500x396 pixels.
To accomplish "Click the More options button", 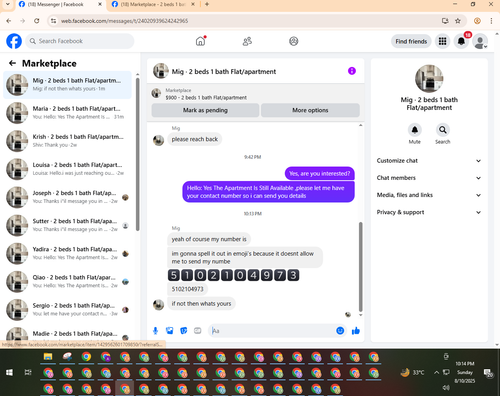I will (310, 110).
